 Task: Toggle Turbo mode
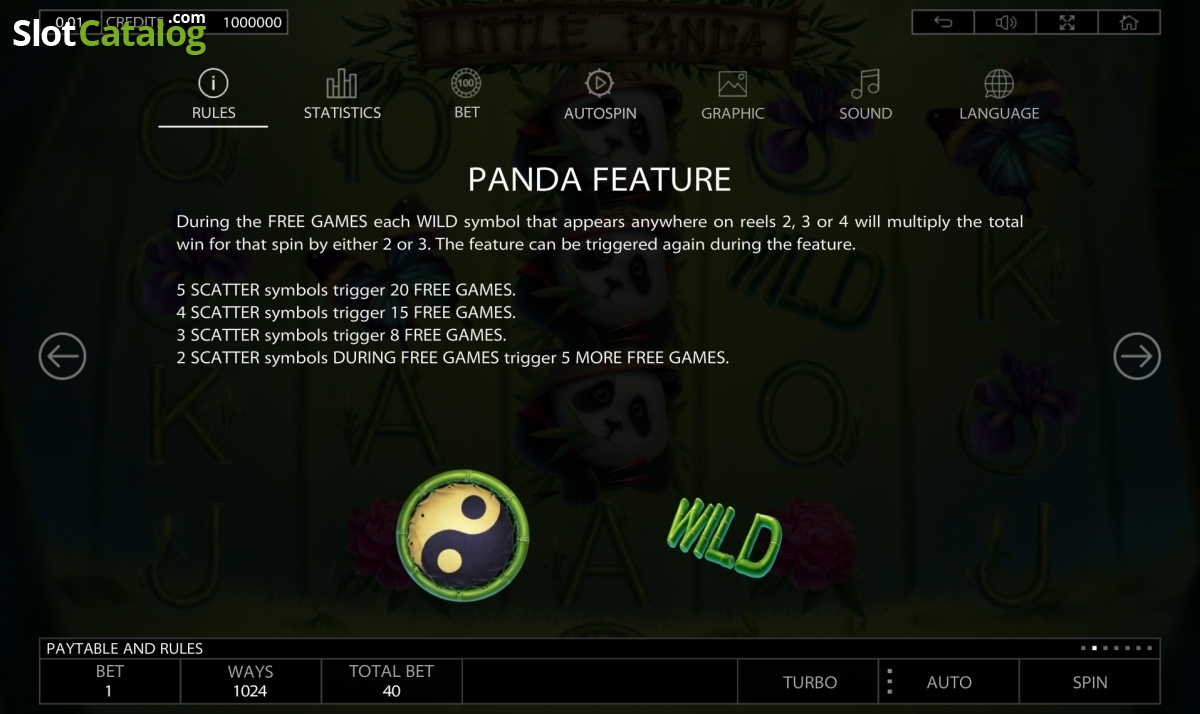pyautogui.click(x=809, y=682)
